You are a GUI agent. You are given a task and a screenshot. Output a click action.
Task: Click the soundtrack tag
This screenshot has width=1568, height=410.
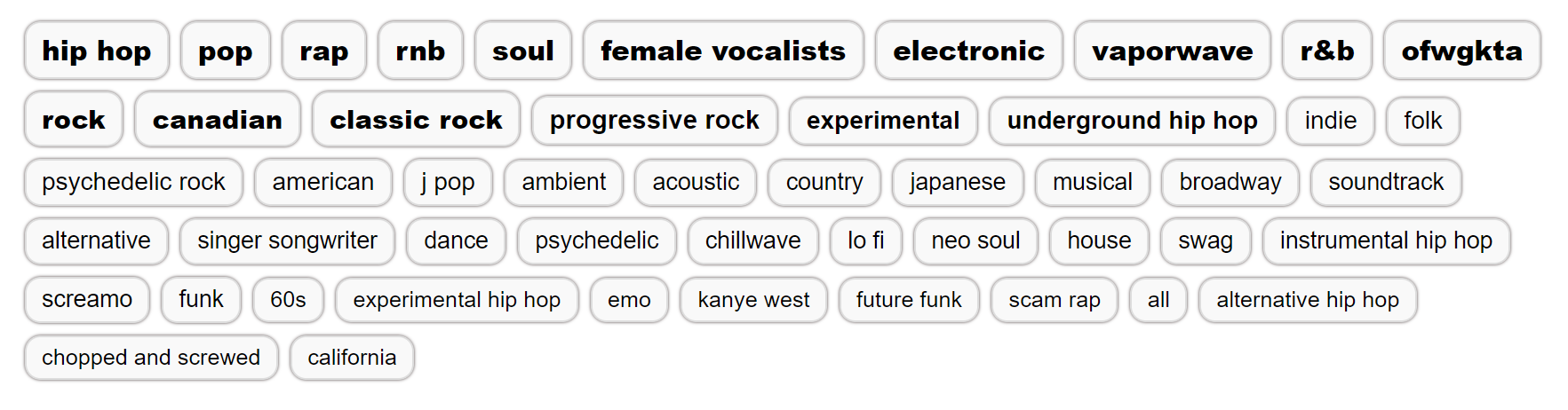[1386, 182]
